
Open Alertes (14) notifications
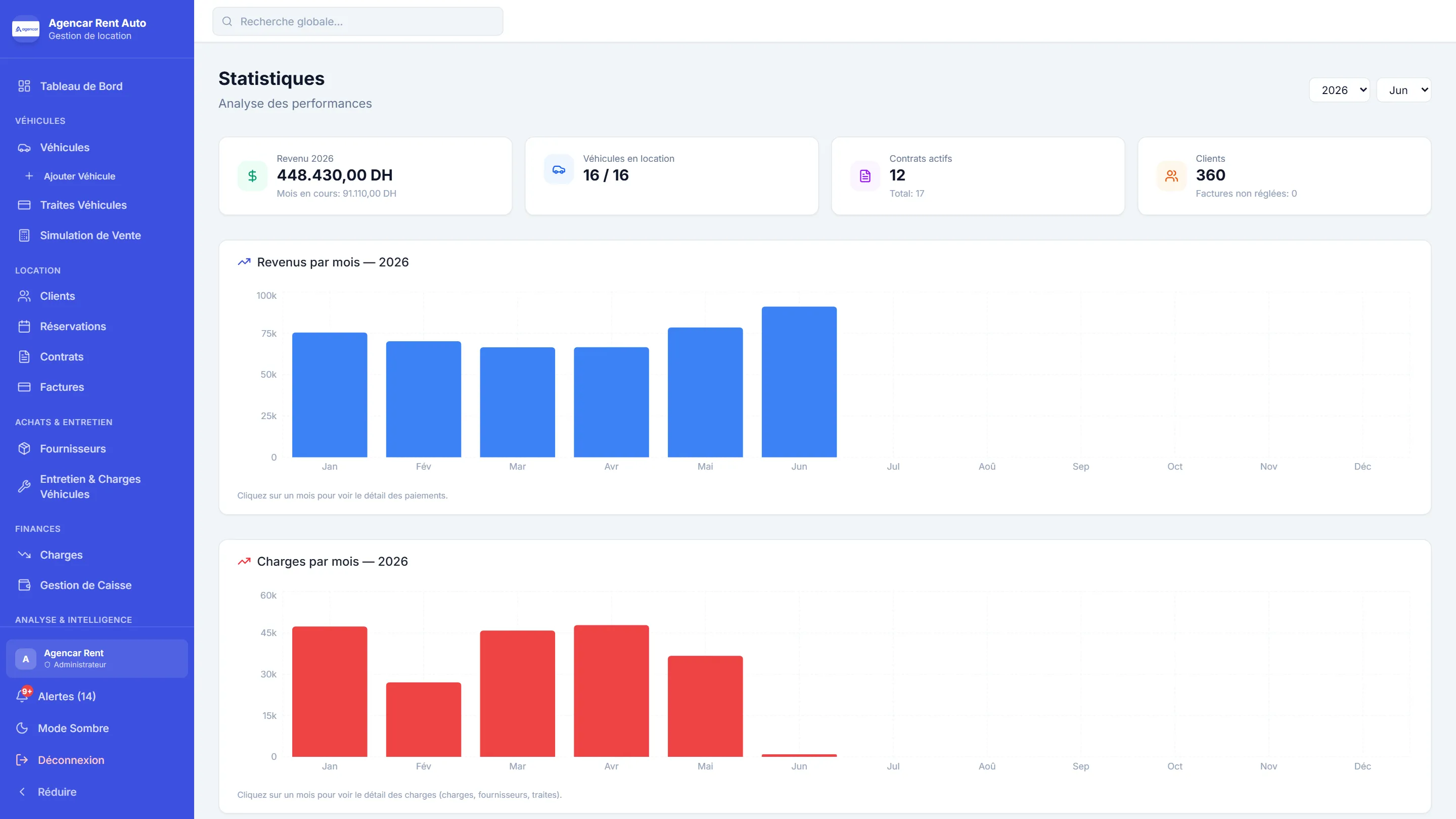[97, 696]
